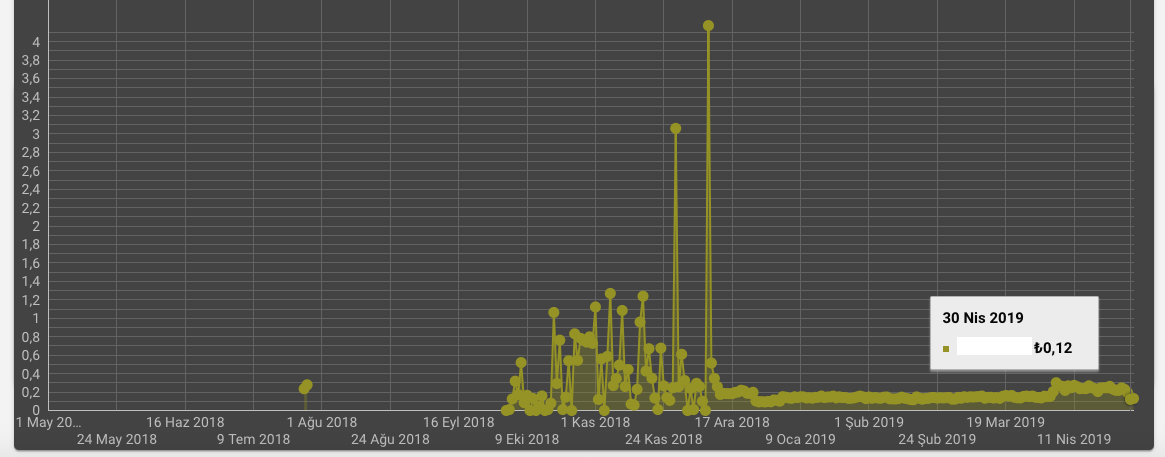
Task: Click the '9 Oca 2019' axis label
Action: tap(800, 439)
